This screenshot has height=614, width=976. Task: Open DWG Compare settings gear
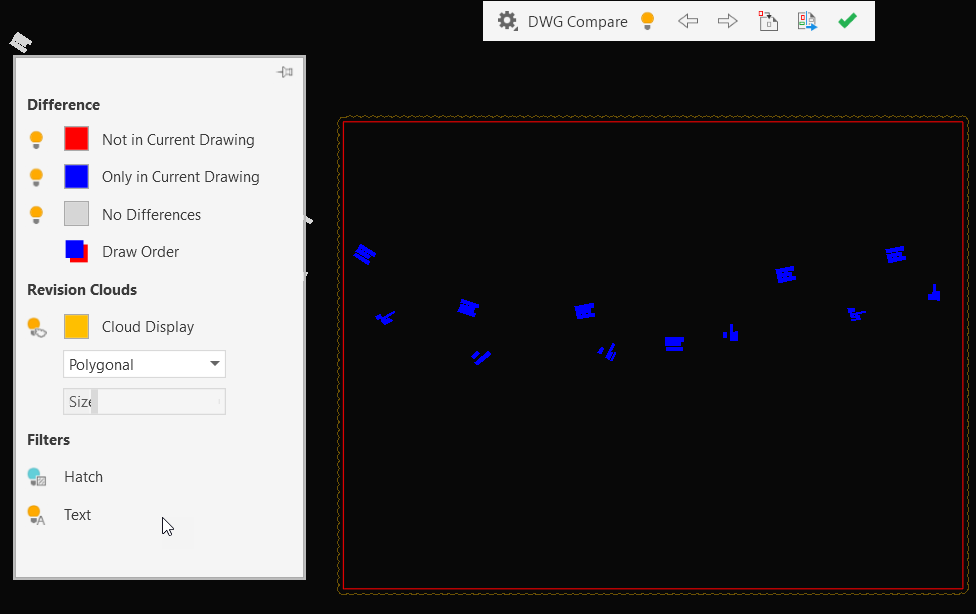(x=507, y=21)
